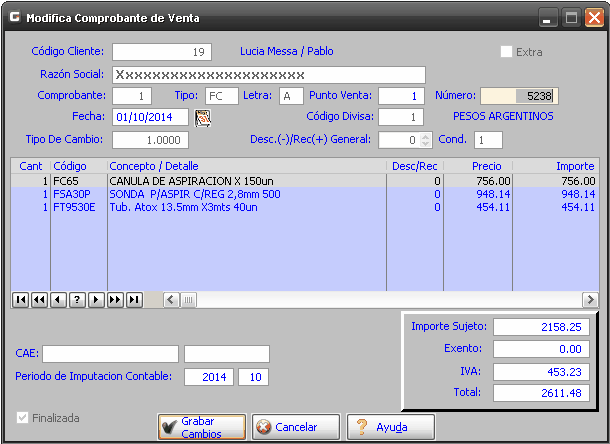Toggle the Extra checkbox
The height and width of the screenshot is (444, 610).
[x=506, y=52]
